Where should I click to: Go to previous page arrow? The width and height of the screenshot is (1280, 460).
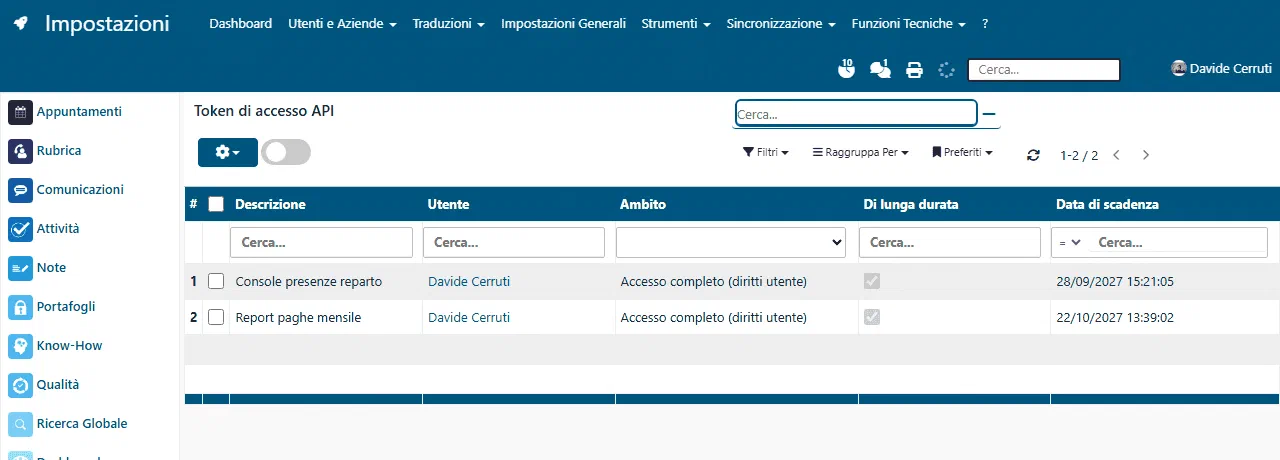(1116, 155)
